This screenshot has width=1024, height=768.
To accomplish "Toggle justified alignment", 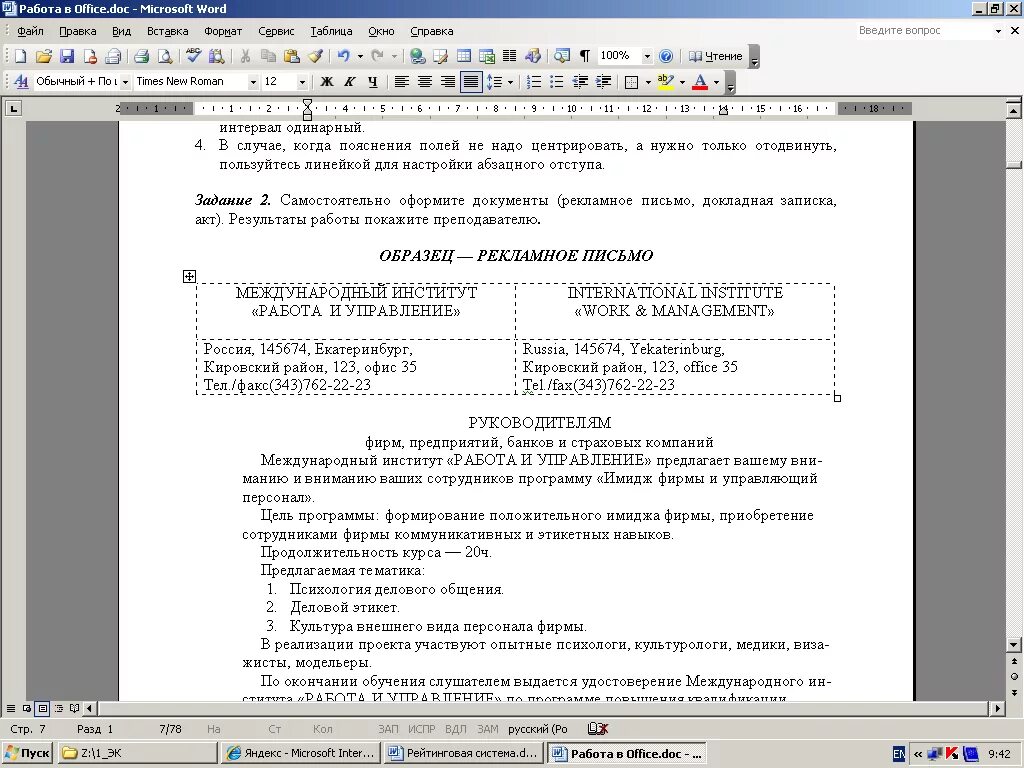I will click(471, 82).
